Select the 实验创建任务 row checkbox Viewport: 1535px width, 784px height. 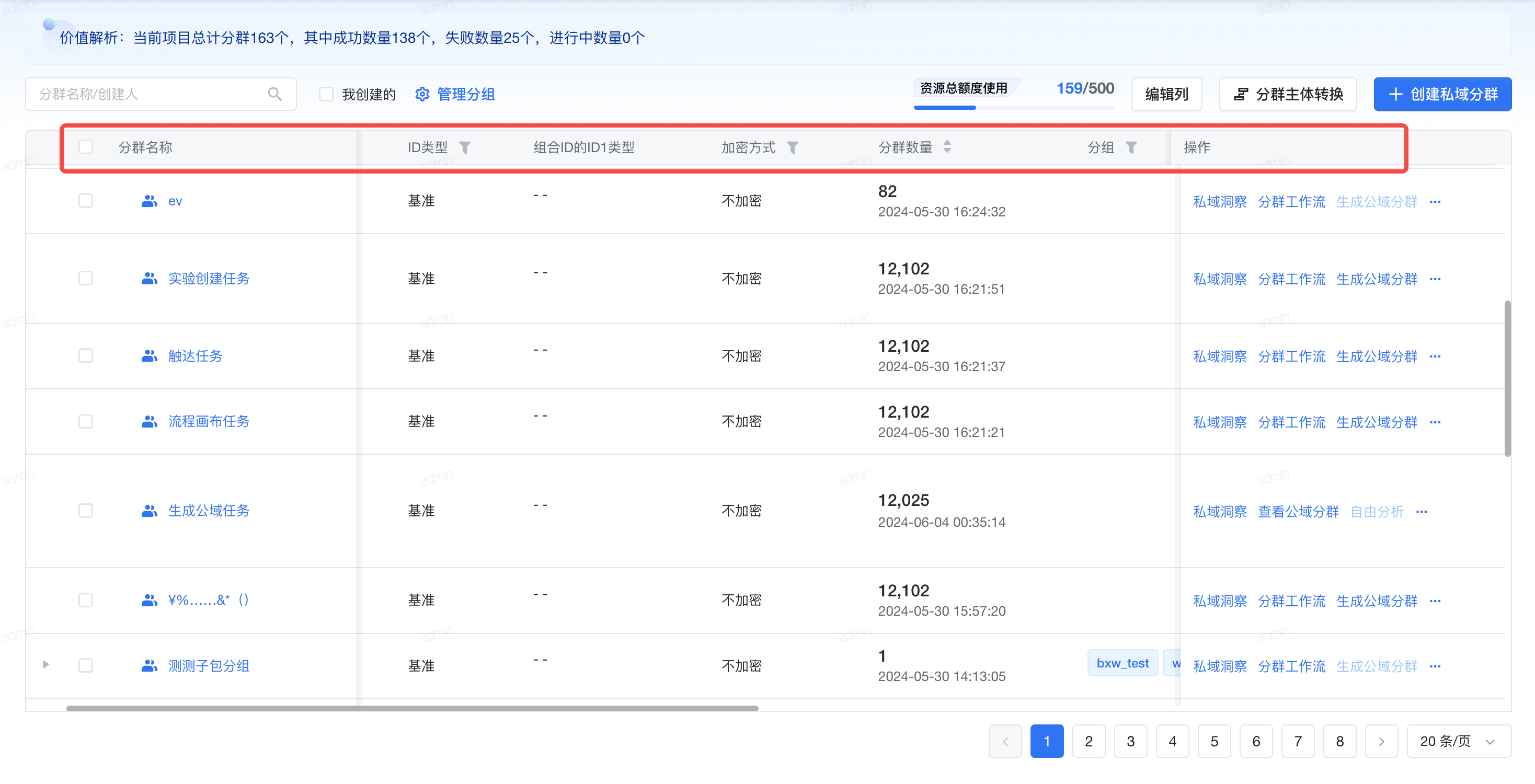point(86,278)
